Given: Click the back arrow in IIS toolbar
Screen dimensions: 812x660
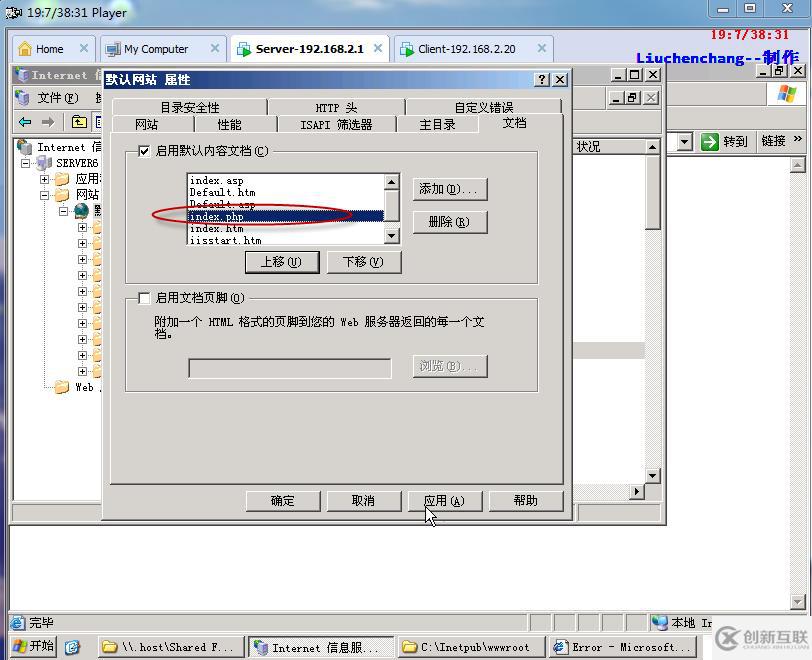Looking at the screenshot, I should click(25, 122).
